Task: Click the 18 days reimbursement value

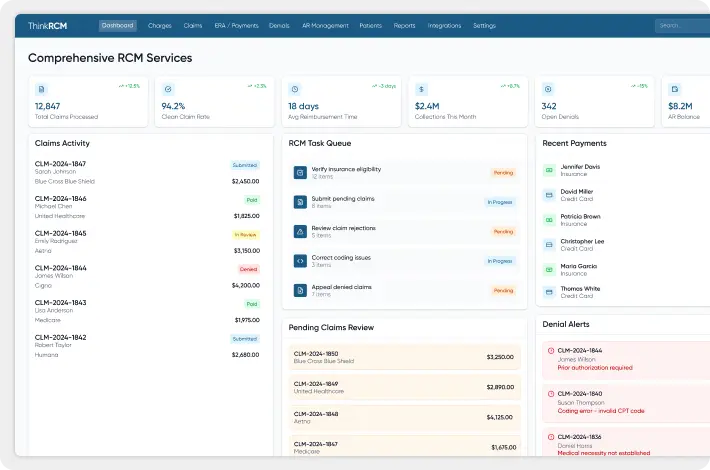Action: (303, 106)
